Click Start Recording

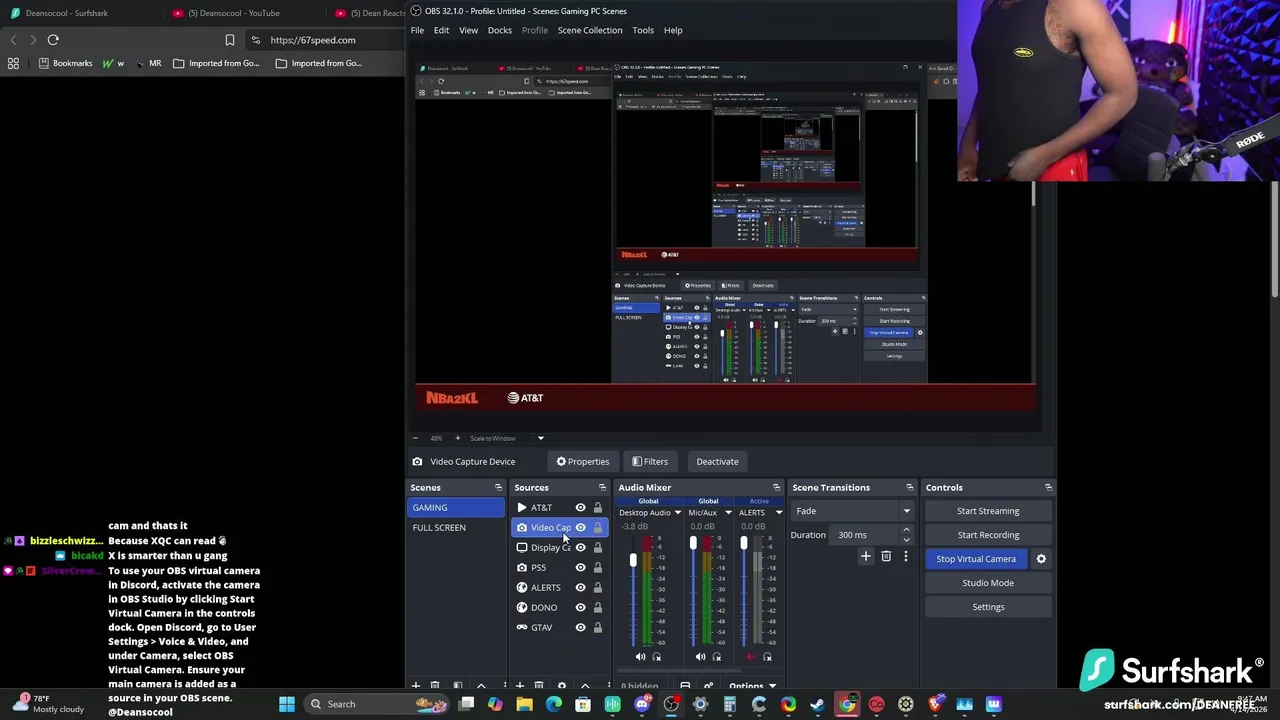[988, 535]
